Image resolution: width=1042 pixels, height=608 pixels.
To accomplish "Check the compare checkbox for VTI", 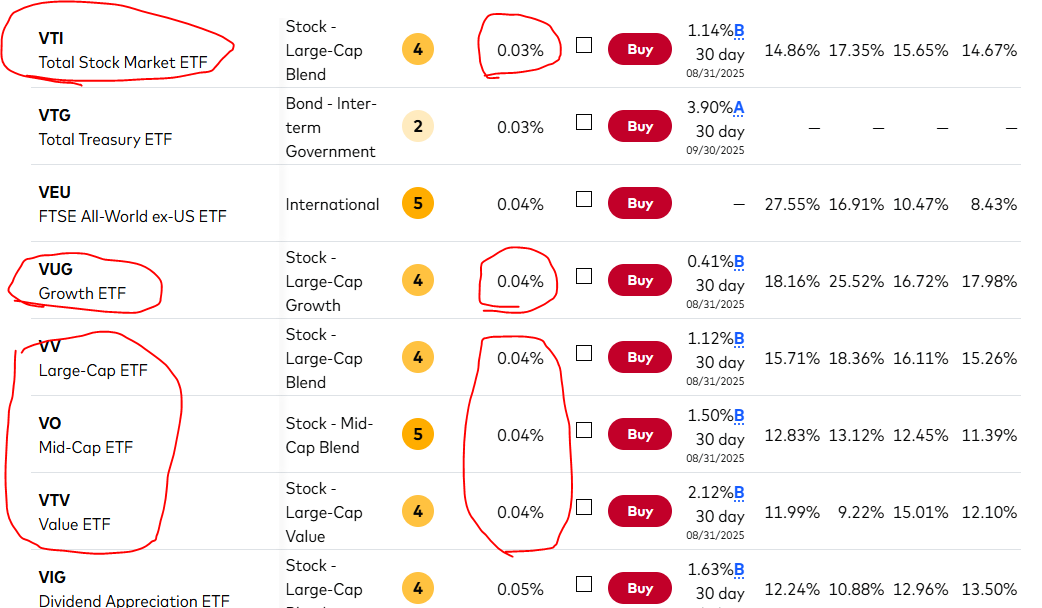I will click(x=584, y=45).
